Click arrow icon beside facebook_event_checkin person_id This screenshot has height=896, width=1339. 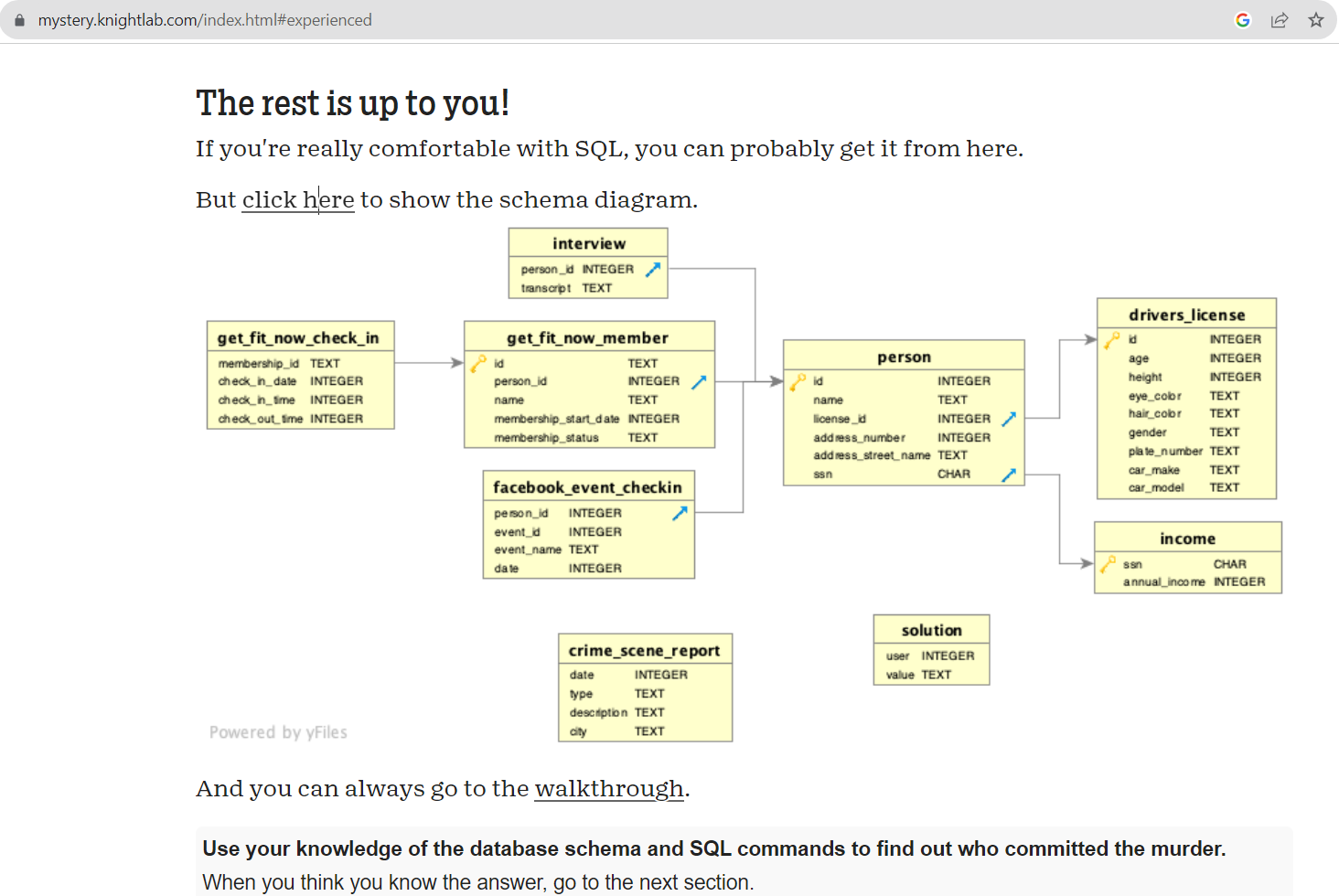click(680, 514)
